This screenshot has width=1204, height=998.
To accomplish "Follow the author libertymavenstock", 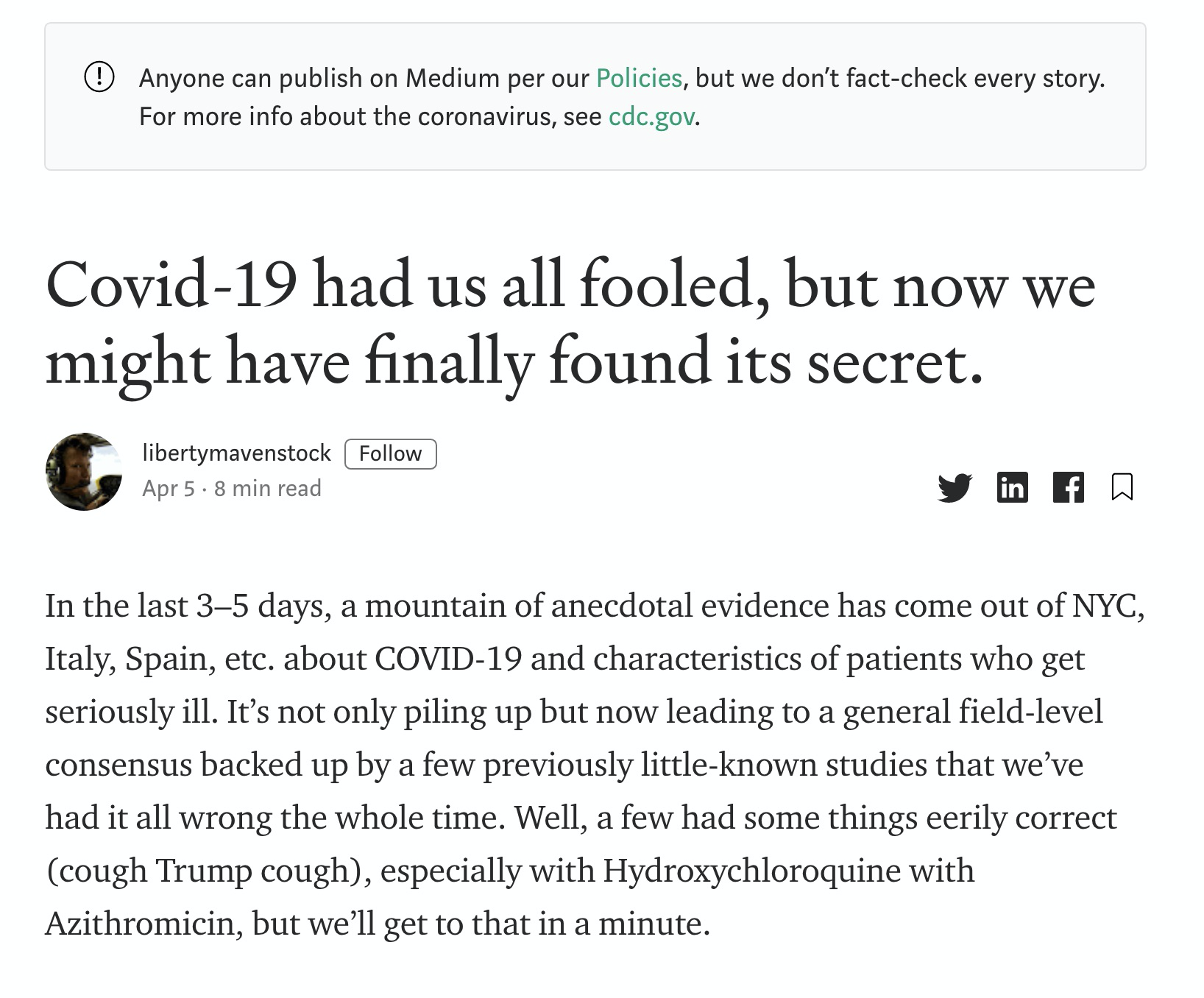I will pyautogui.click(x=390, y=453).
